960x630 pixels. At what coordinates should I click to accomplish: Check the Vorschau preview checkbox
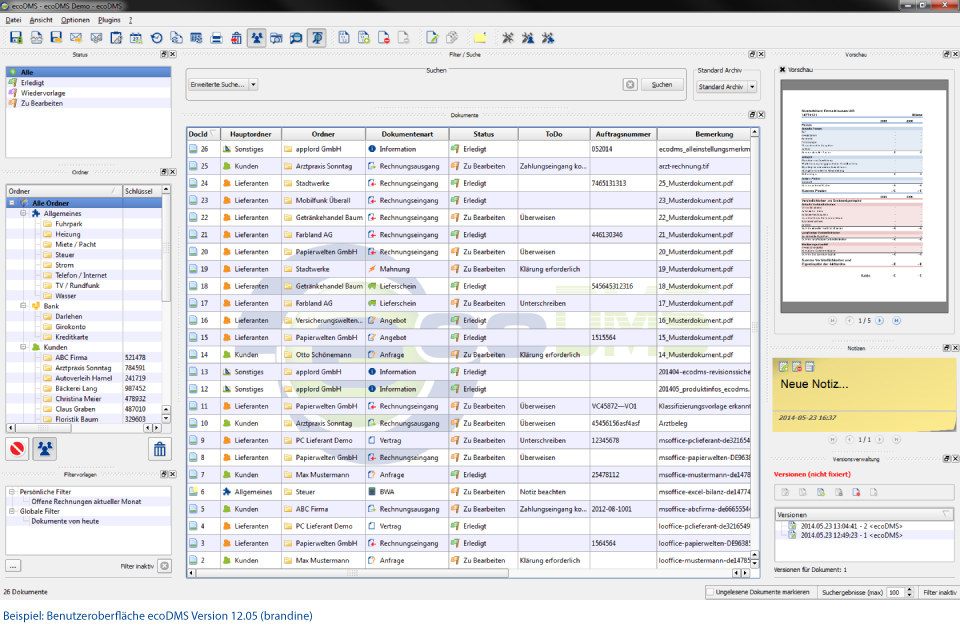click(782, 70)
